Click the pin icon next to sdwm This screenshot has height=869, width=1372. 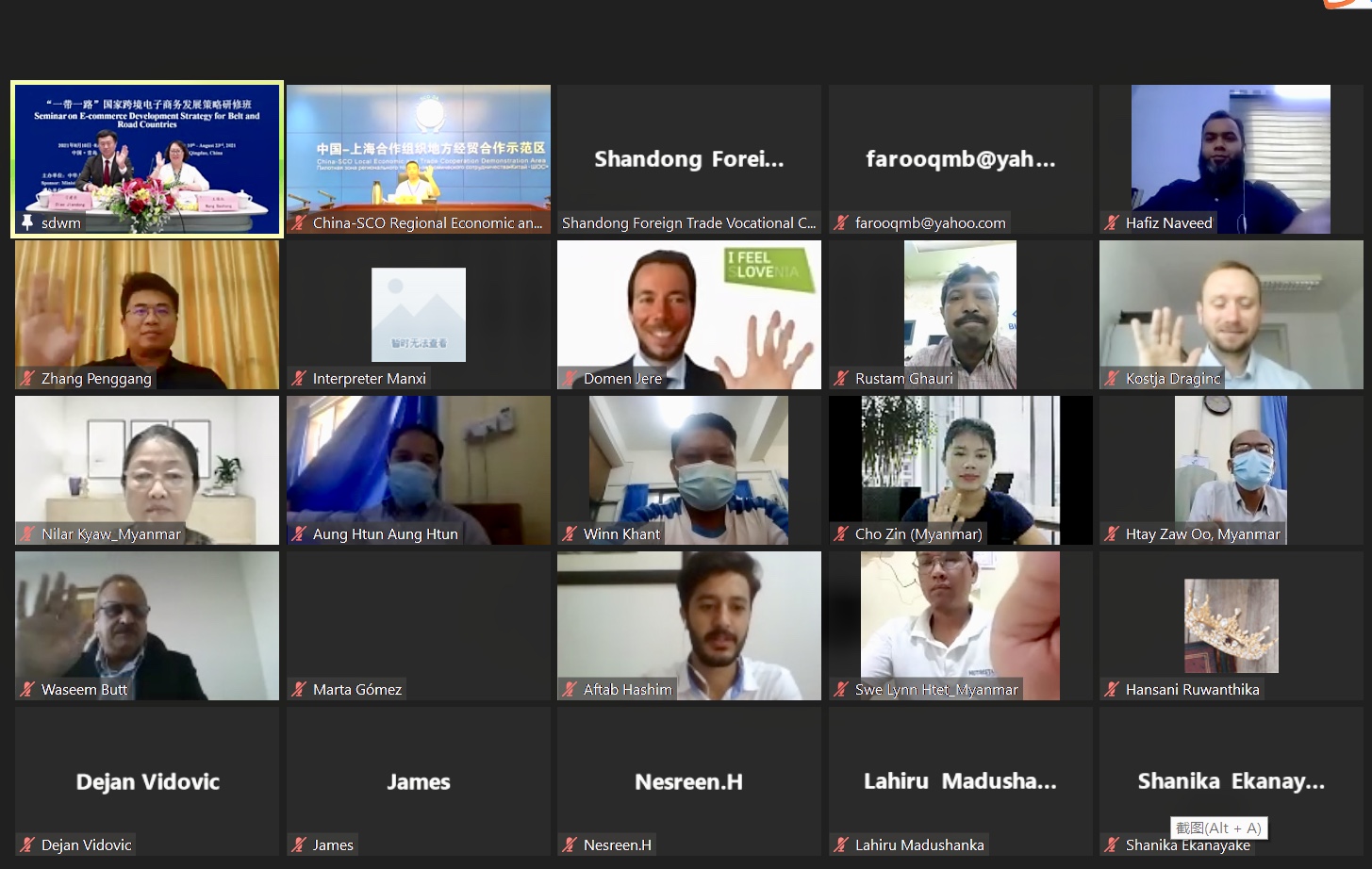(27, 222)
